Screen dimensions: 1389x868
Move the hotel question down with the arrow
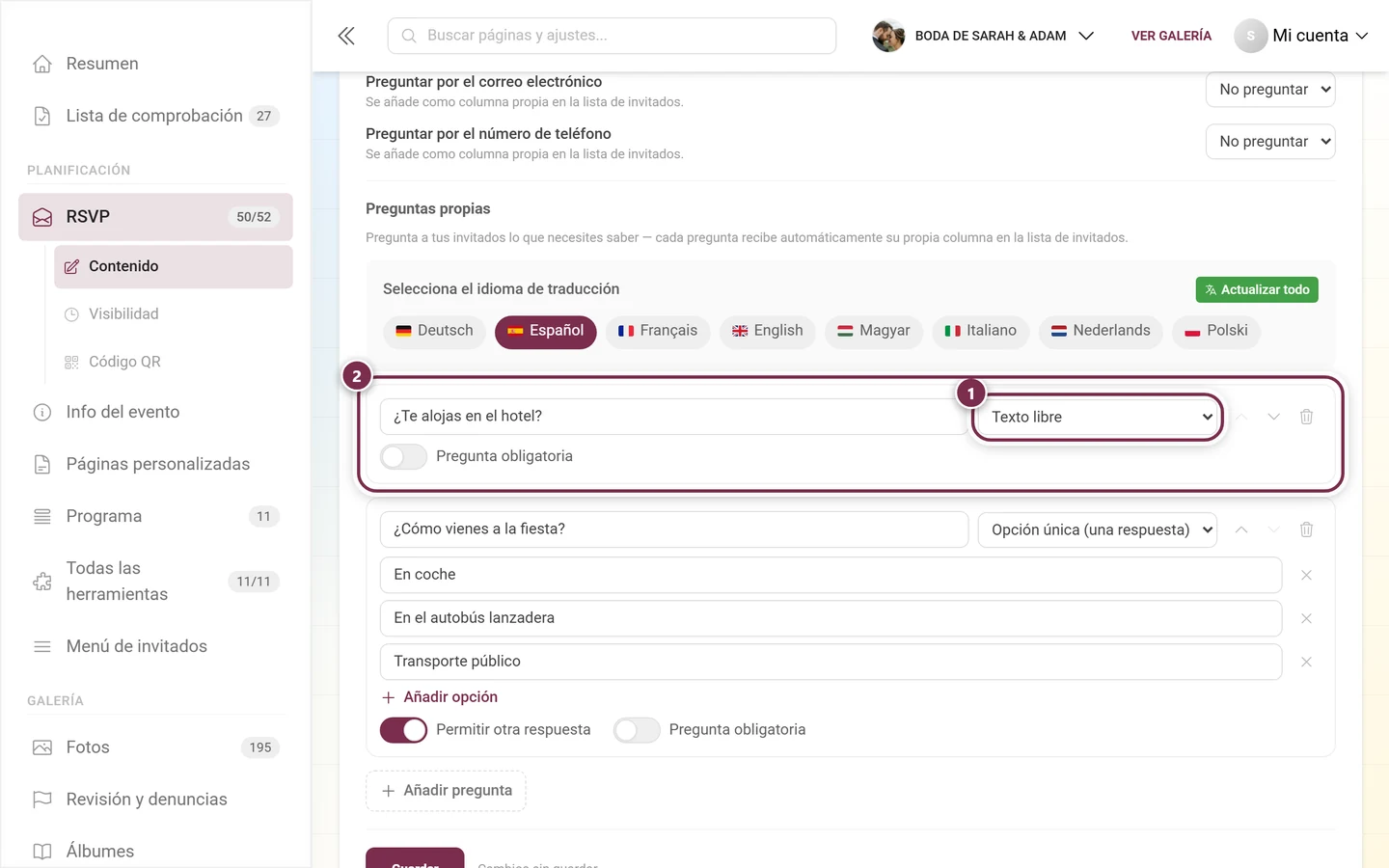(x=1273, y=417)
